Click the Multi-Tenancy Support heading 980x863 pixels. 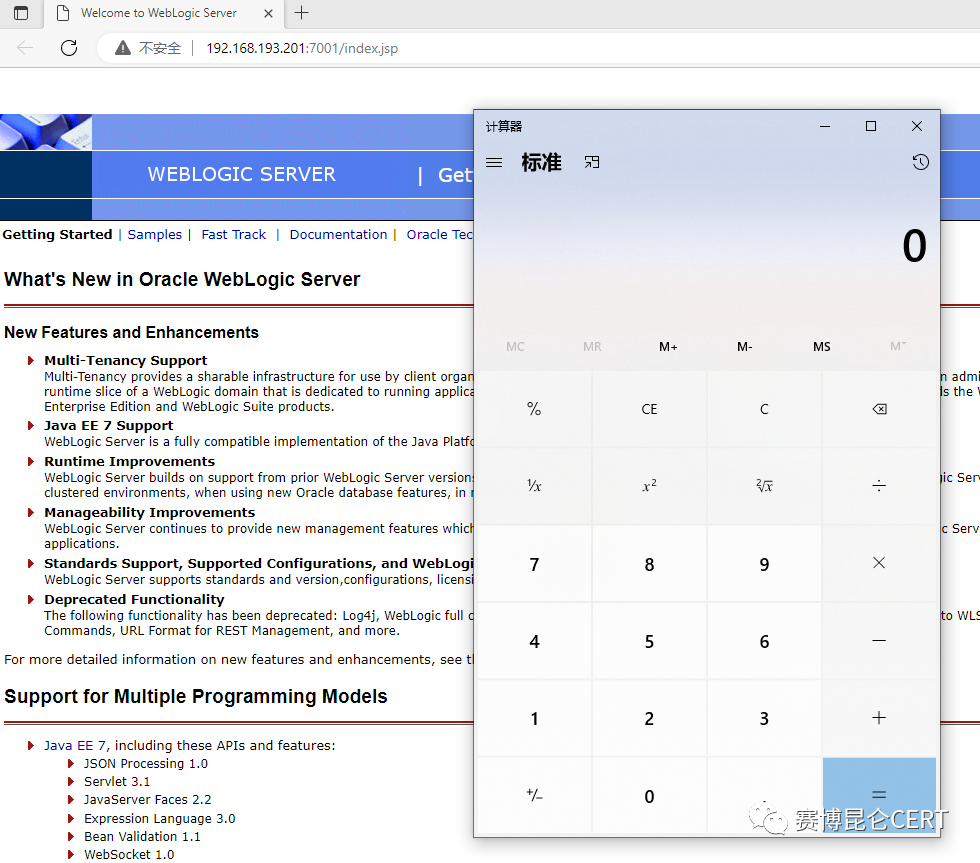point(126,361)
